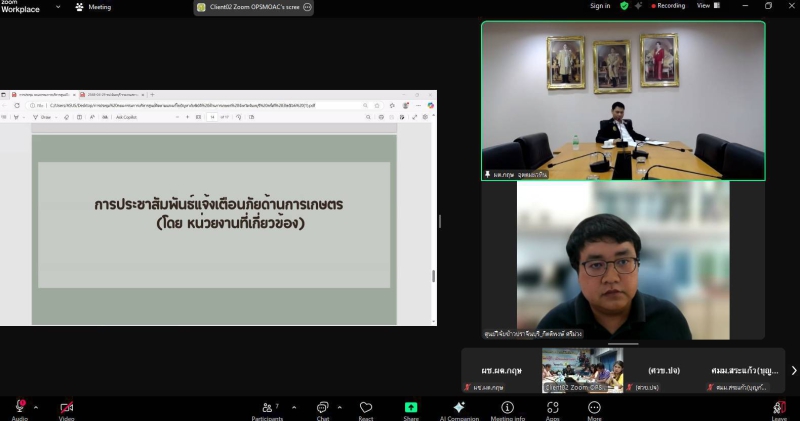The image size is (800, 421).
Task: Search within the PDF document
Action: [x=368, y=117]
